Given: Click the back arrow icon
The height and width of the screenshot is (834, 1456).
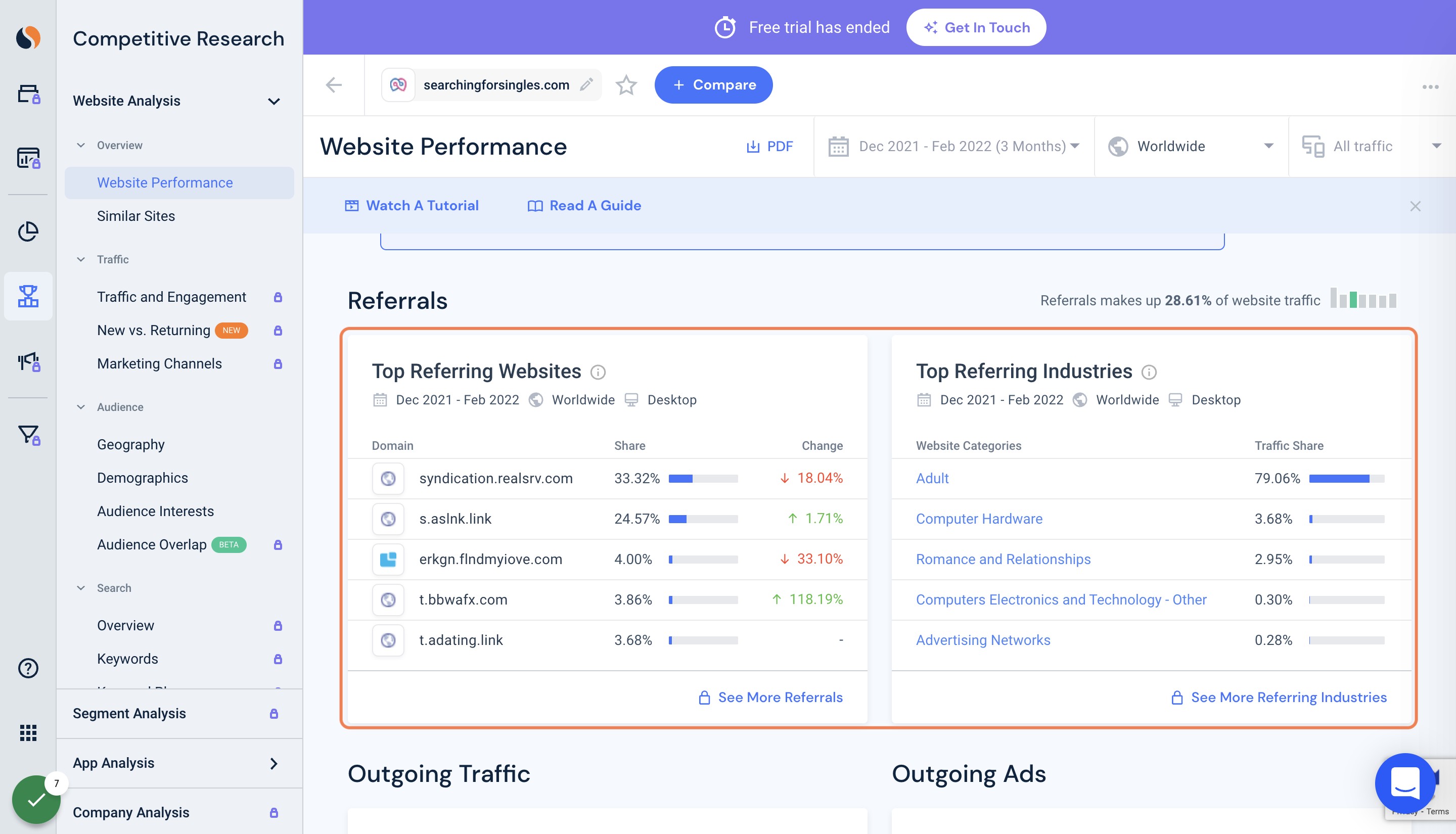Looking at the screenshot, I should 334,85.
